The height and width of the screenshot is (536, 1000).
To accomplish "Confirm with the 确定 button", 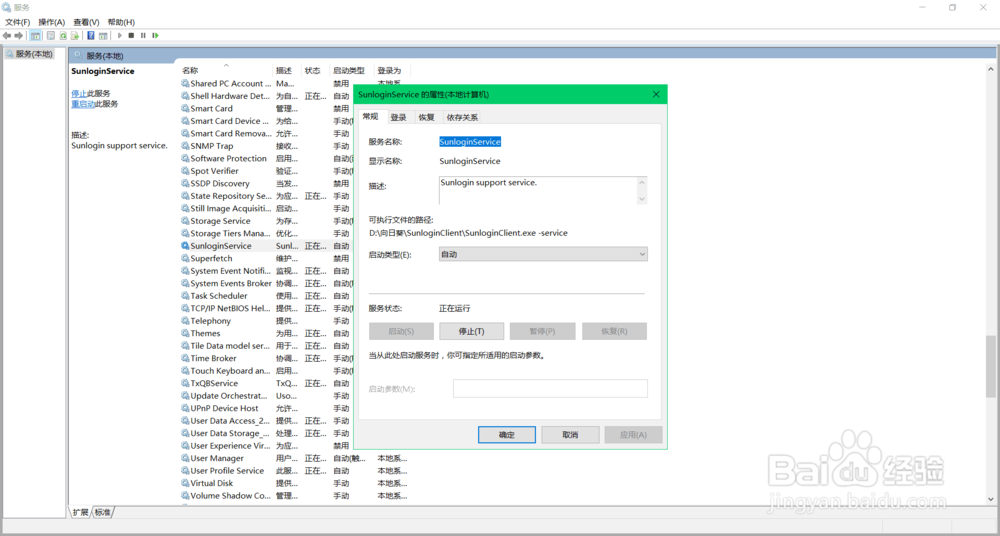I will pos(506,435).
